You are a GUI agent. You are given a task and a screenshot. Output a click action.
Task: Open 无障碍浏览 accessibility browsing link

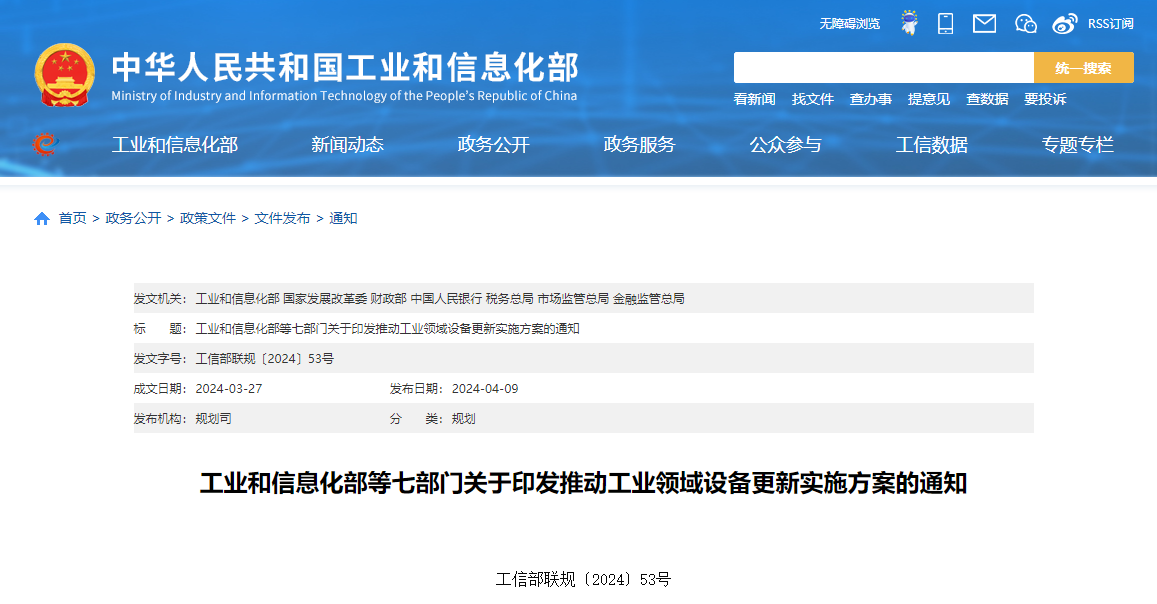coord(849,24)
